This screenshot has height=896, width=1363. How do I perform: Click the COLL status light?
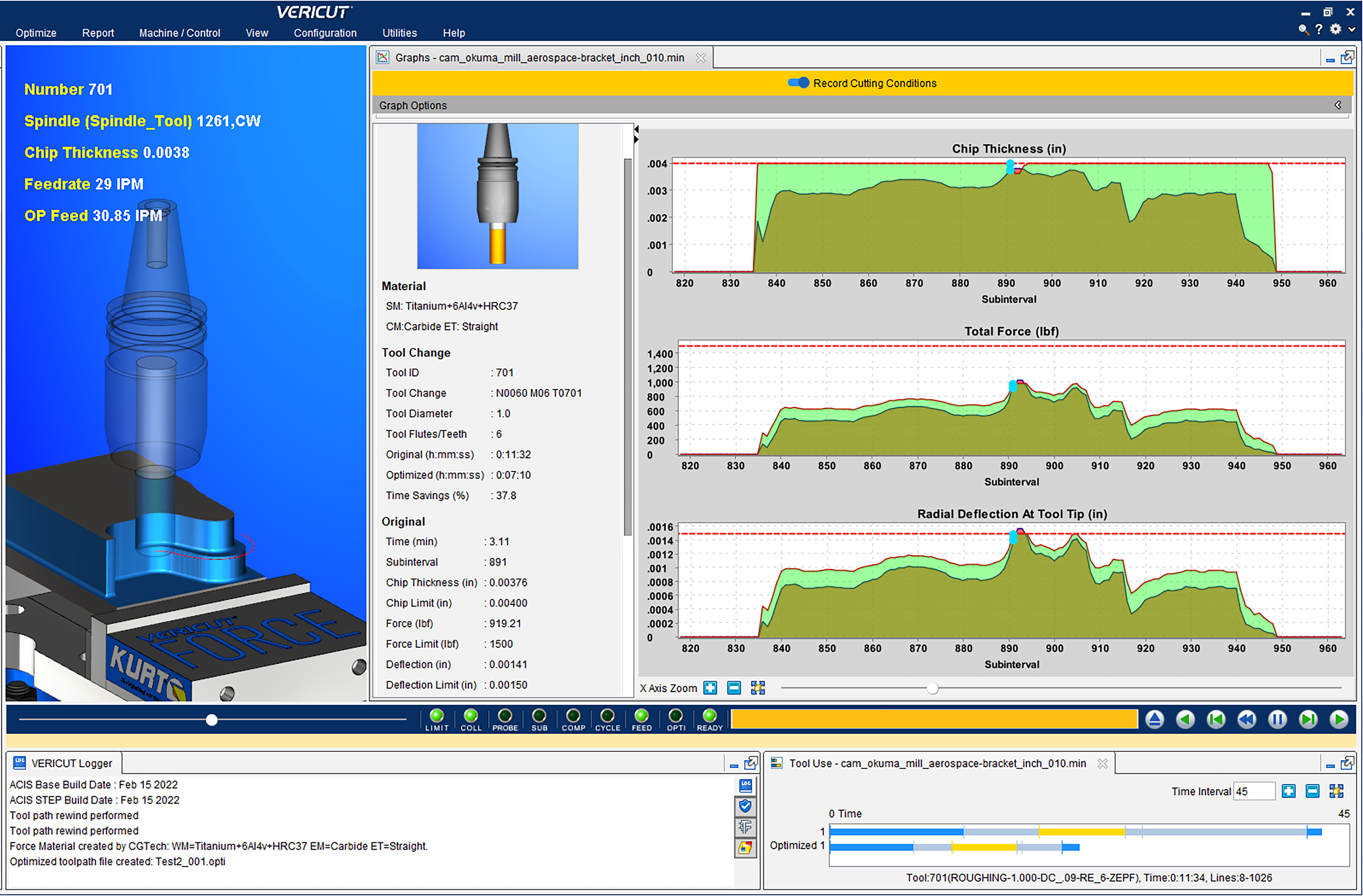coord(471,715)
